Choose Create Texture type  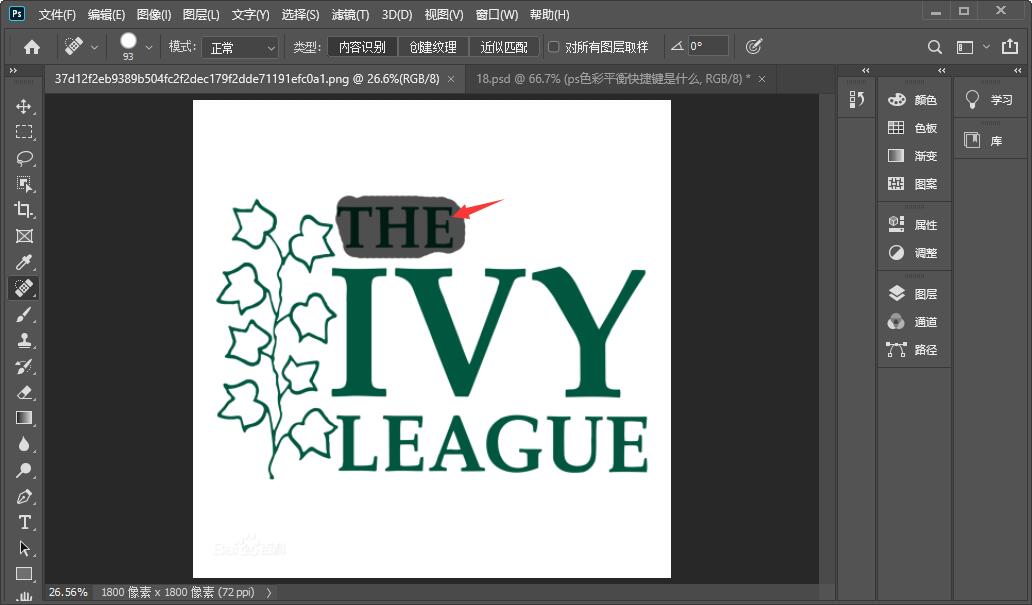click(x=433, y=47)
